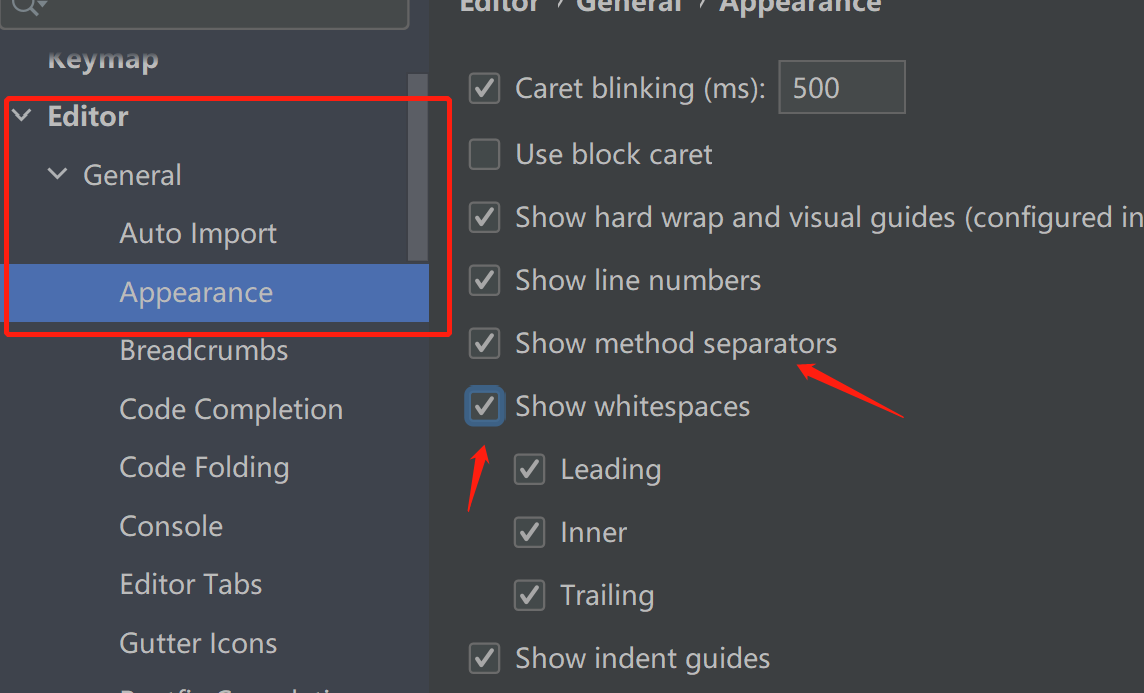This screenshot has width=1144, height=693.
Task: Open Gutter Icons settings page
Action: coord(198,644)
